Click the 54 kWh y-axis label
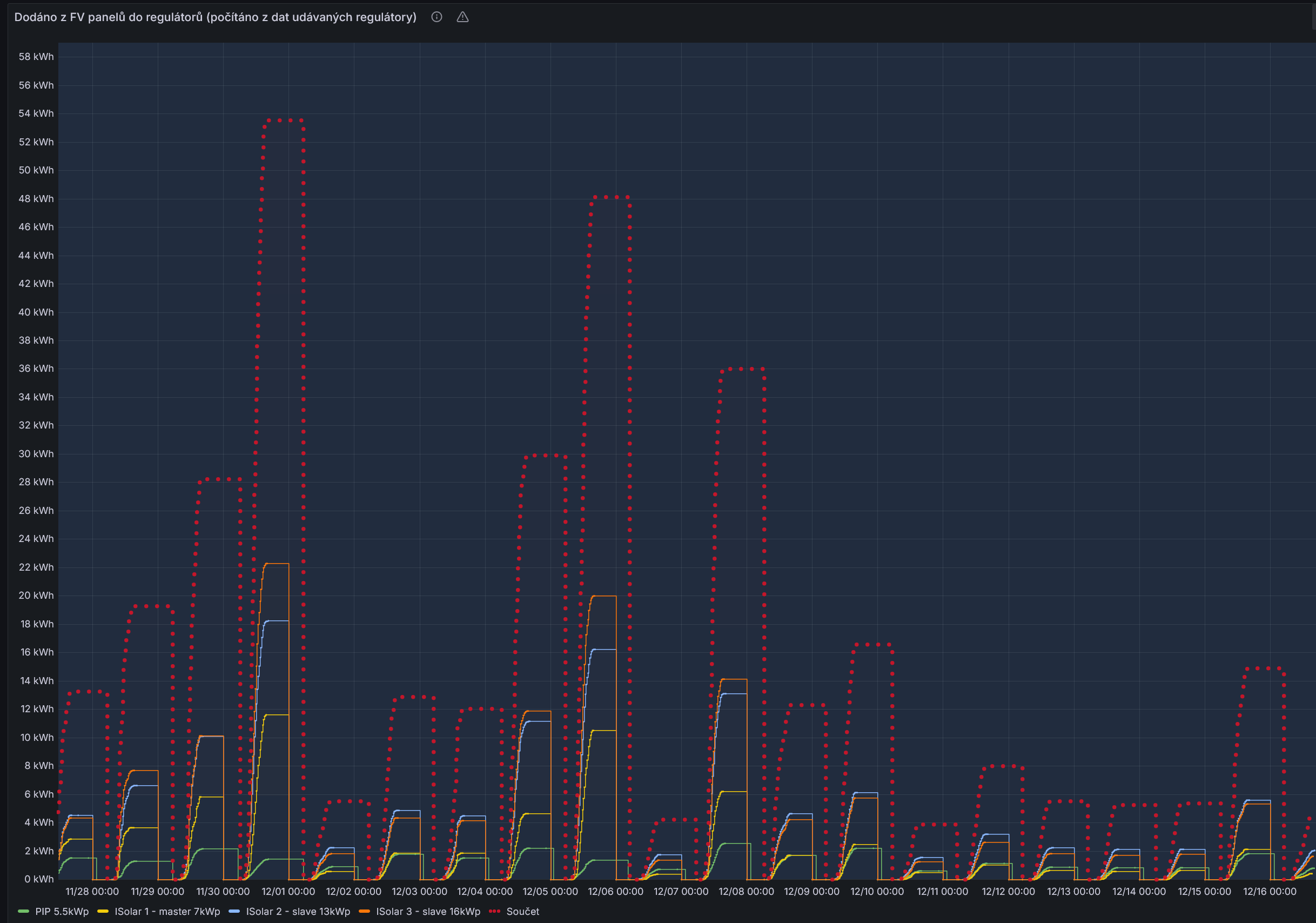Viewport: 1316px width, 923px height. point(36,113)
